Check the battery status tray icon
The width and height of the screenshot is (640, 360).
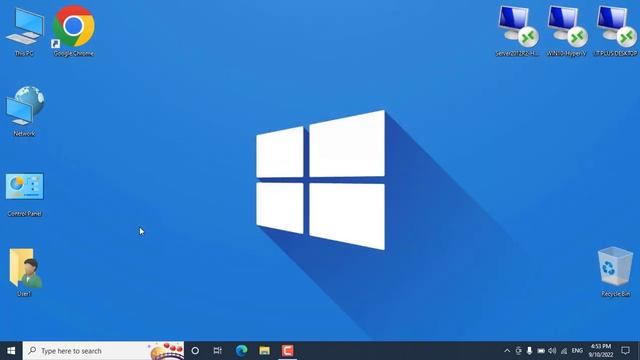coord(541,351)
